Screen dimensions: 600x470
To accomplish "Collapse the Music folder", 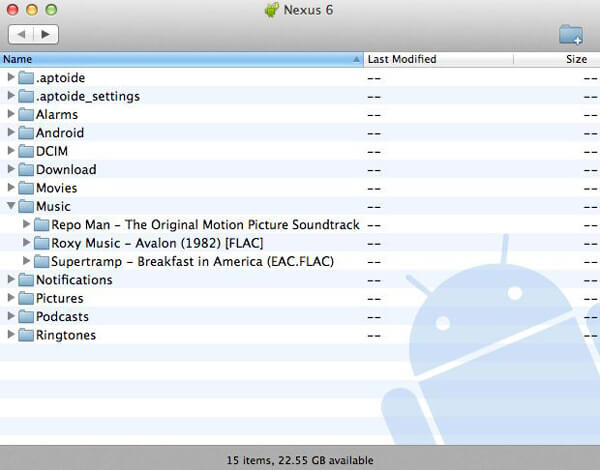I will pos(11,206).
